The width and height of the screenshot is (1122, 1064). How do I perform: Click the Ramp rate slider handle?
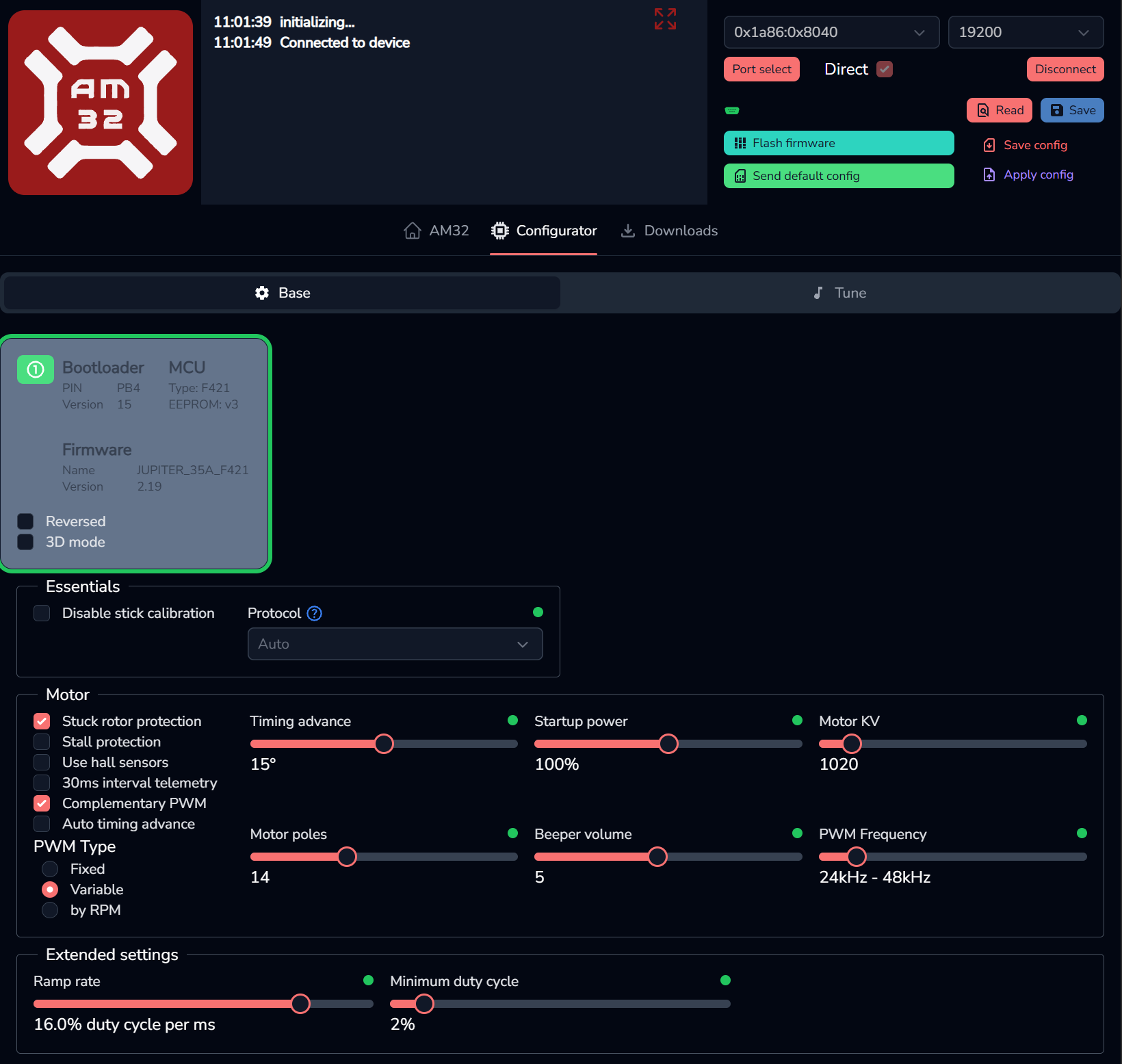[x=300, y=1004]
